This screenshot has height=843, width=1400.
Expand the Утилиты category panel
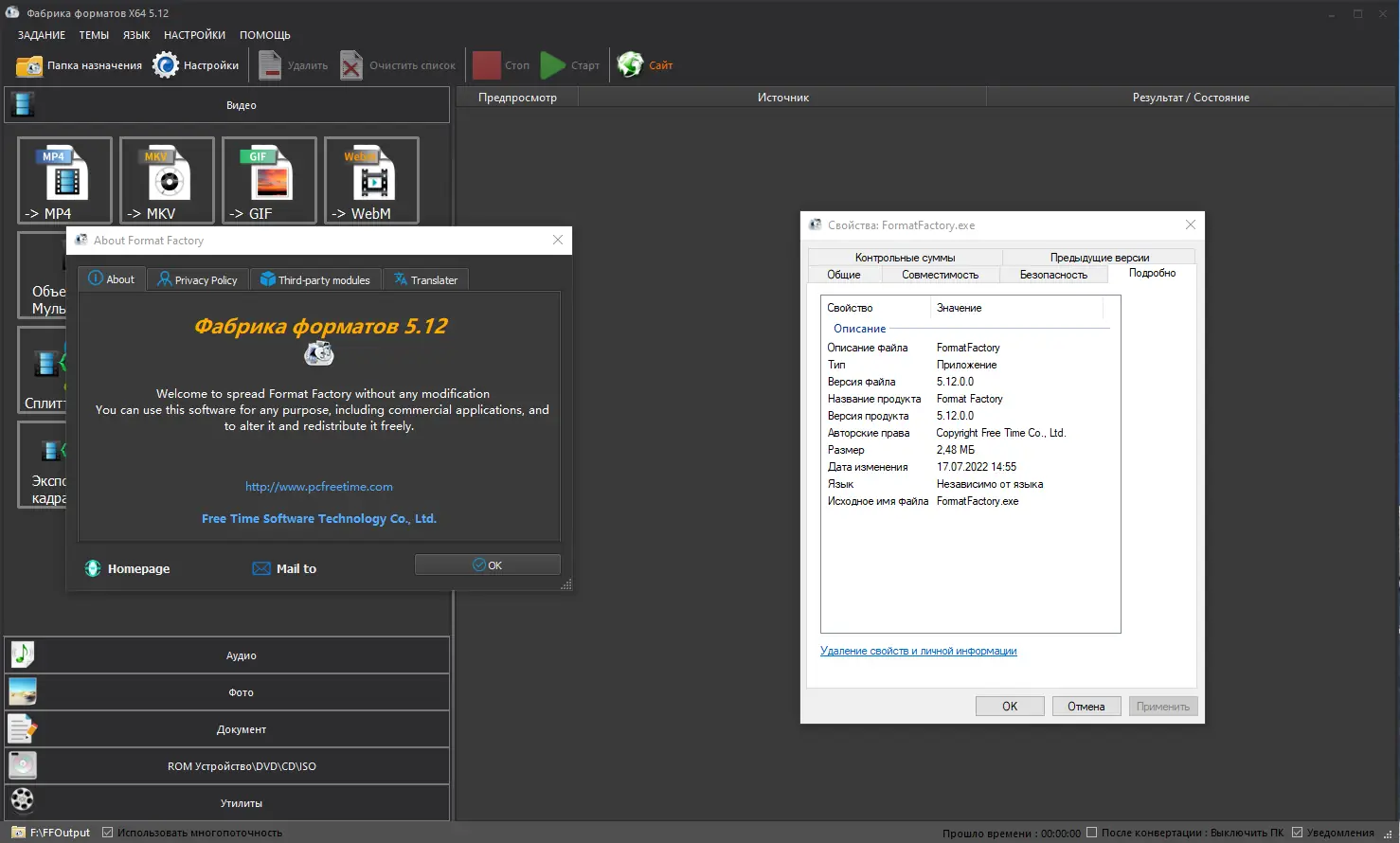(227, 803)
